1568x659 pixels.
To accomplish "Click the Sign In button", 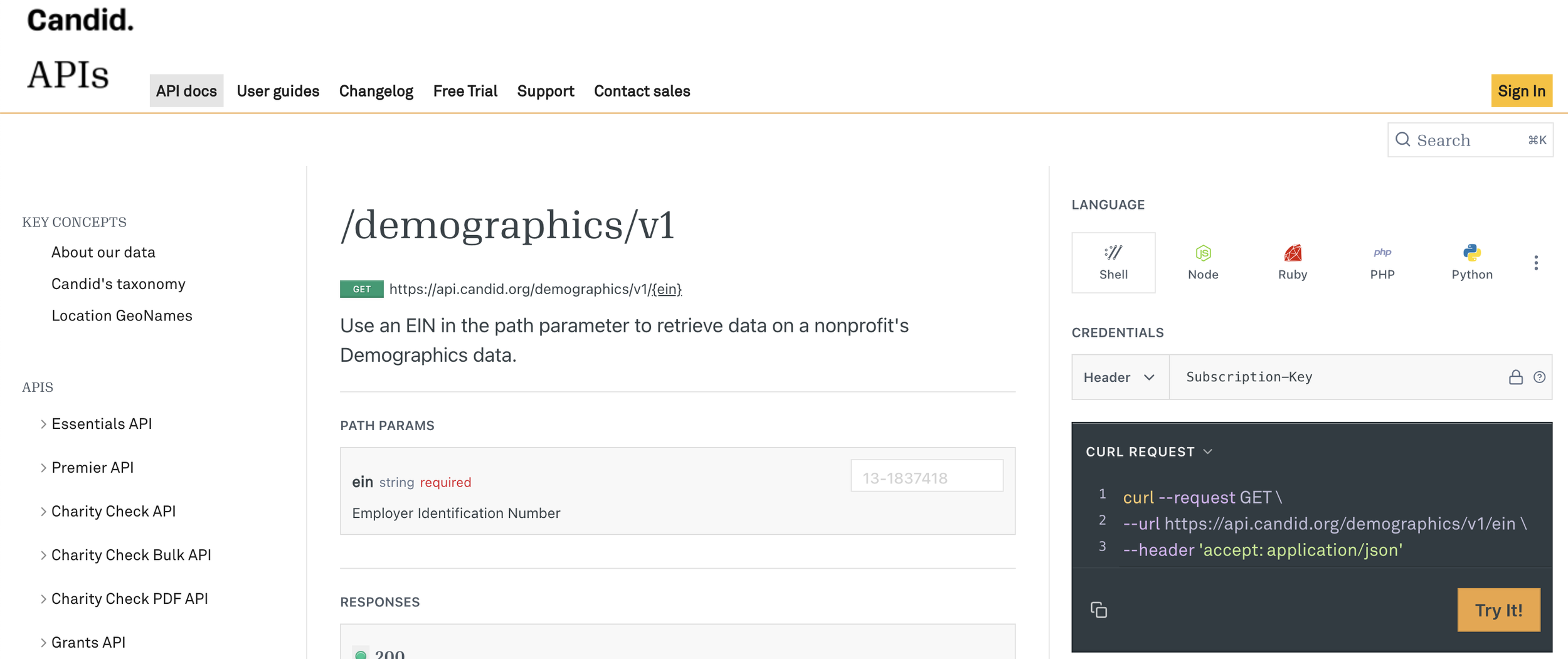I will [x=1522, y=91].
